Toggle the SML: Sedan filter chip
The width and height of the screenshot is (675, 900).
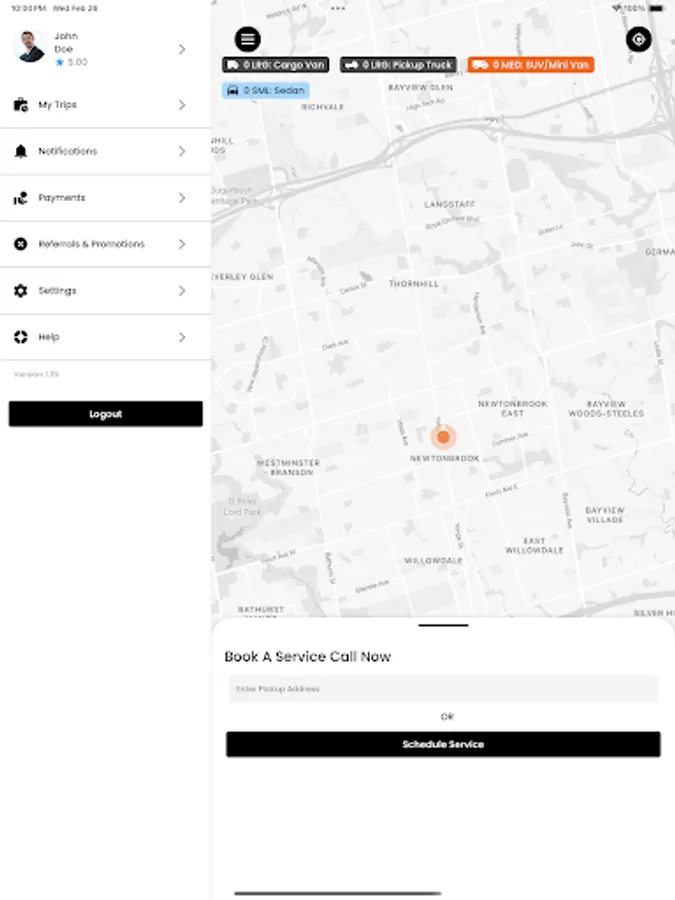click(265, 90)
